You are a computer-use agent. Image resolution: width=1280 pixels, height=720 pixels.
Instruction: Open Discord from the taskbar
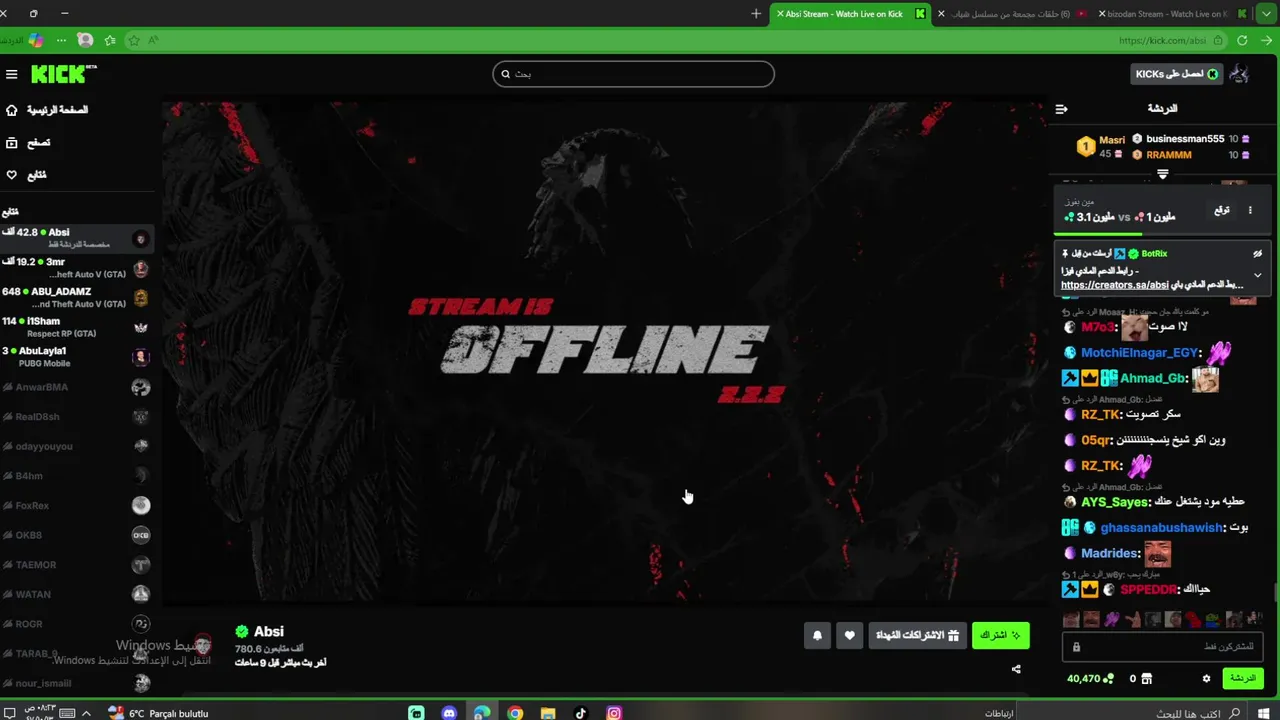point(449,713)
